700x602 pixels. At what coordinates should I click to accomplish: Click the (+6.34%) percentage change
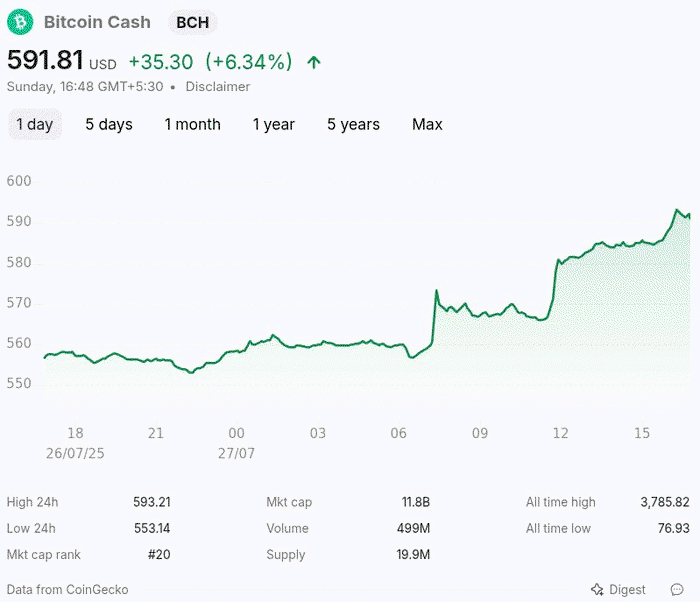coord(249,62)
